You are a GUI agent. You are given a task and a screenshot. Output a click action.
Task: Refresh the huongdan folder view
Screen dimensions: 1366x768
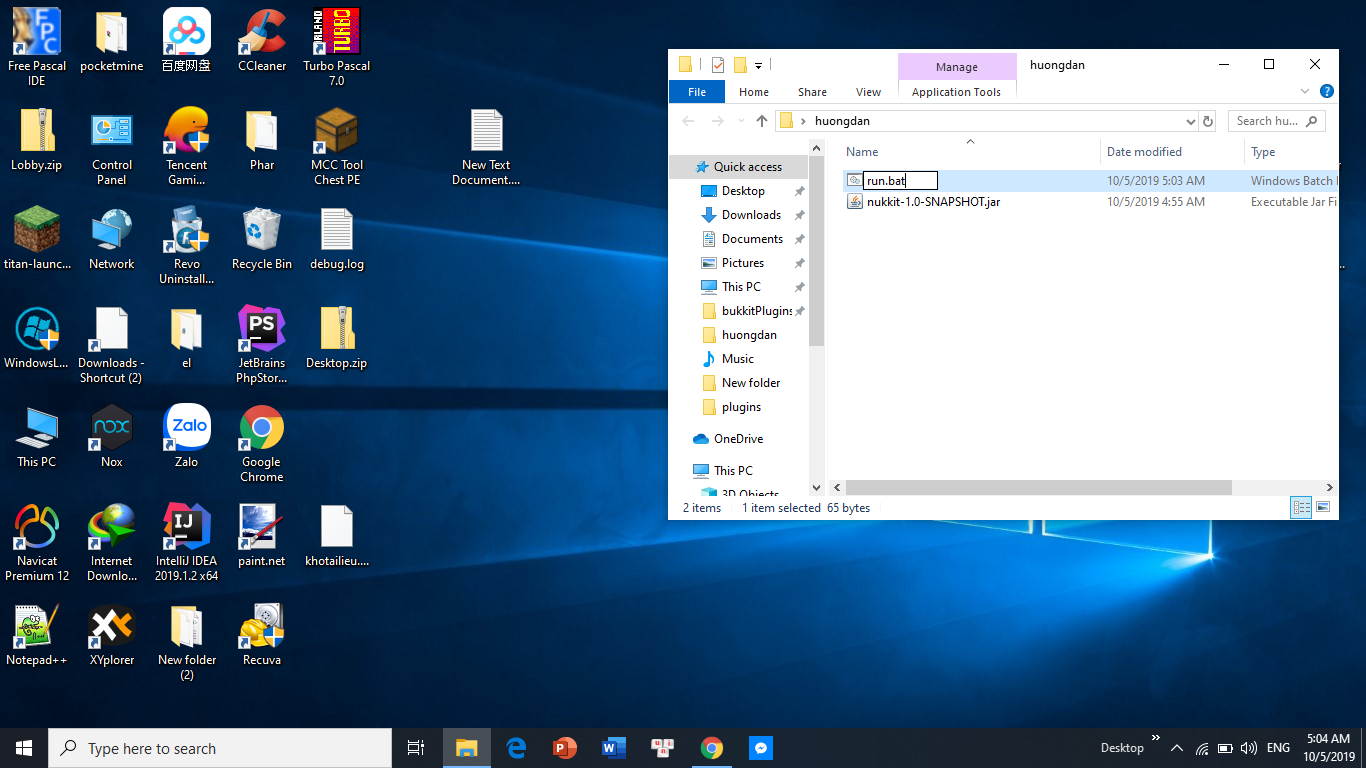[x=1208, y=121]
